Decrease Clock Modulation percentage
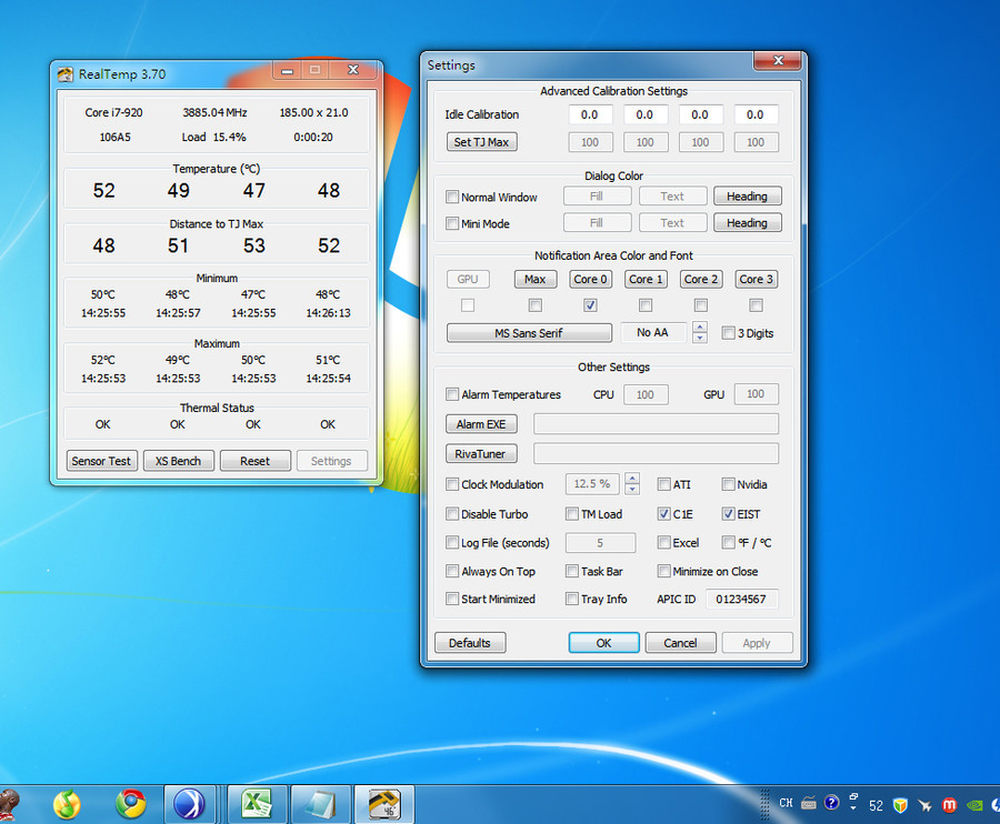Image resolution: width=1000 pixels, height=824 pixels. (x=632, y=489)
